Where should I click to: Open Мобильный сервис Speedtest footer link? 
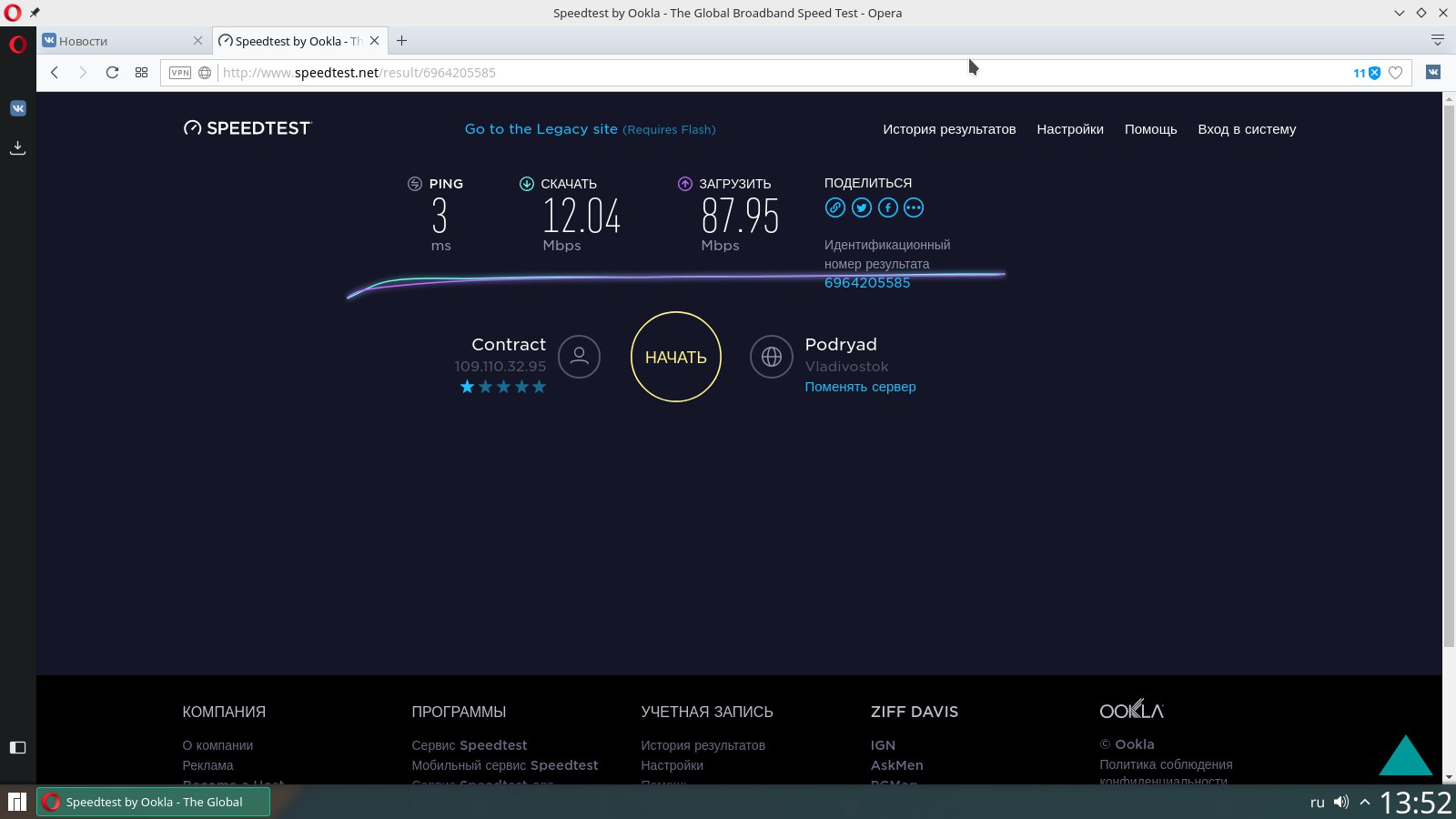[505, 765]
